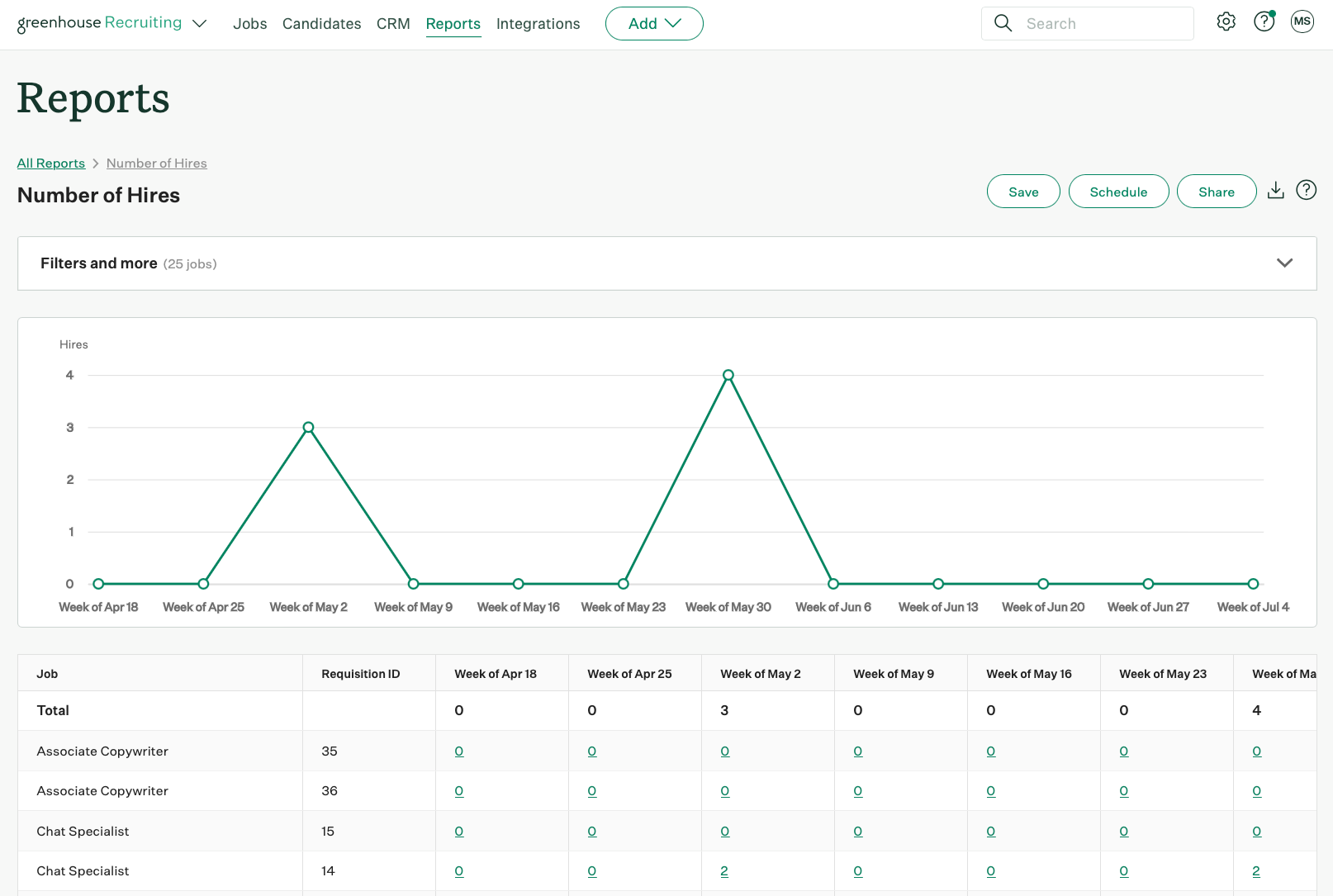Image resolution: width=1333 pixels, height=896 pixels.
Task: Click the greenhouse logo
Action: [x=58, y=22]
